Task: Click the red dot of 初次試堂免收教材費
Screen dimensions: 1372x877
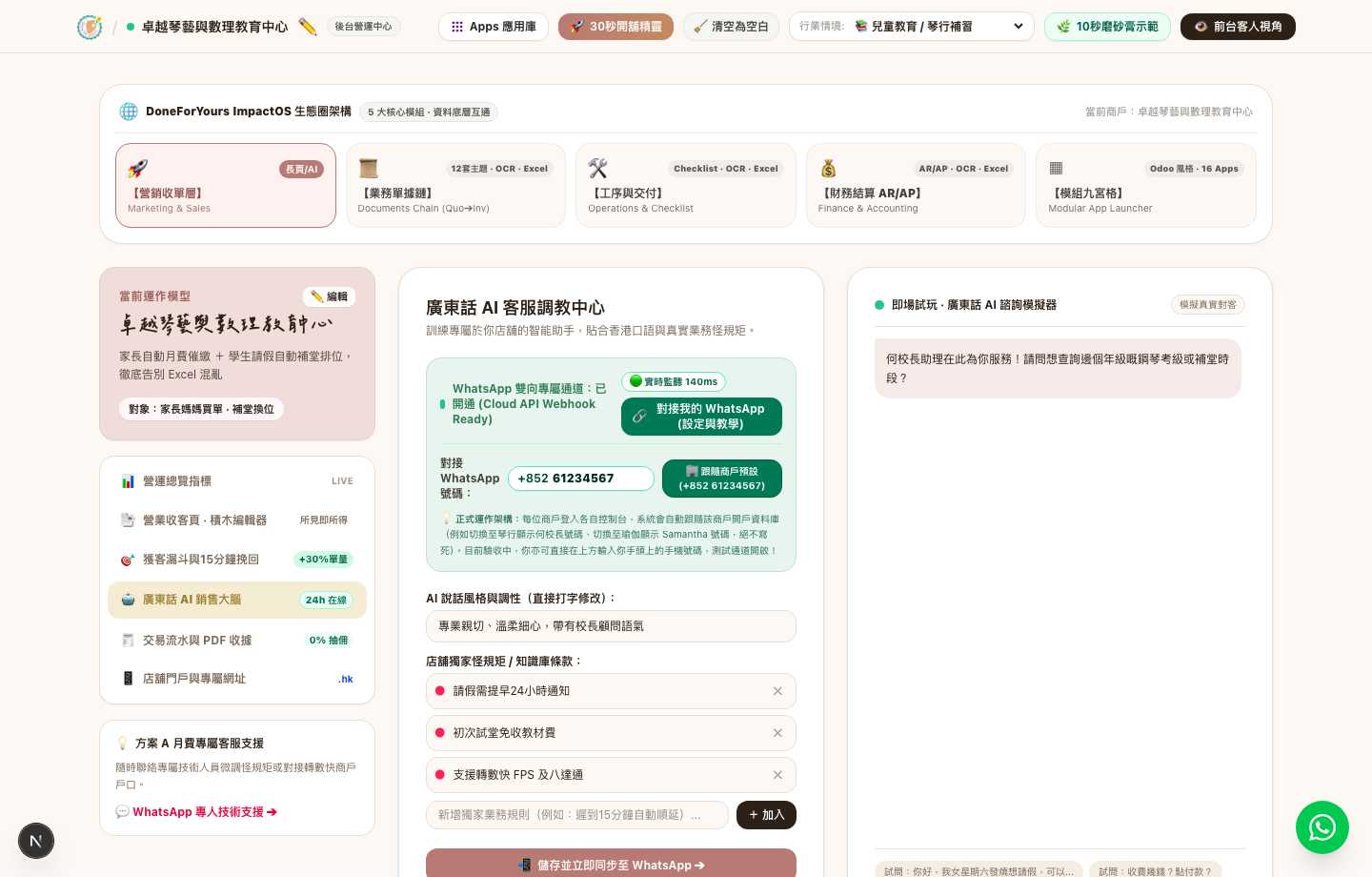Action: (x=440, y=733)
